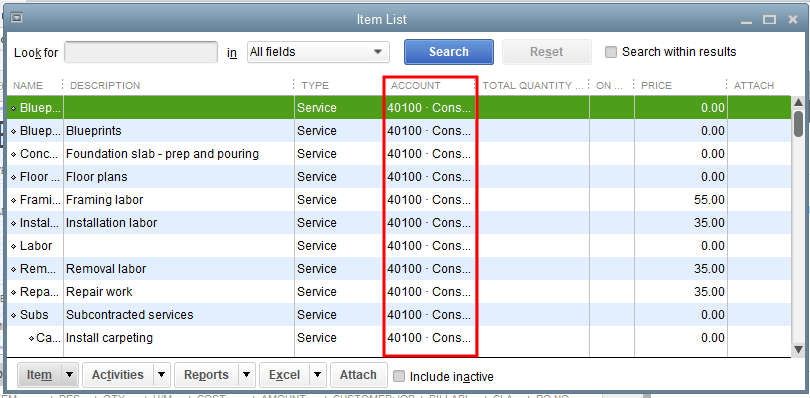Click the list scrollbar down arrow
Viewport: 810px width, 398px height.
point(798,350)
